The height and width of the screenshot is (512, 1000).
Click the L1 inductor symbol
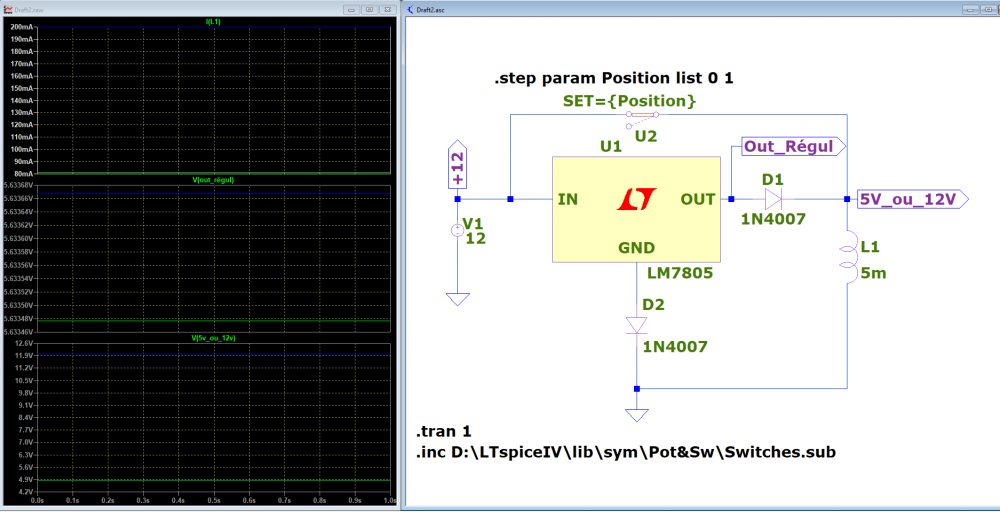(847, 258)
